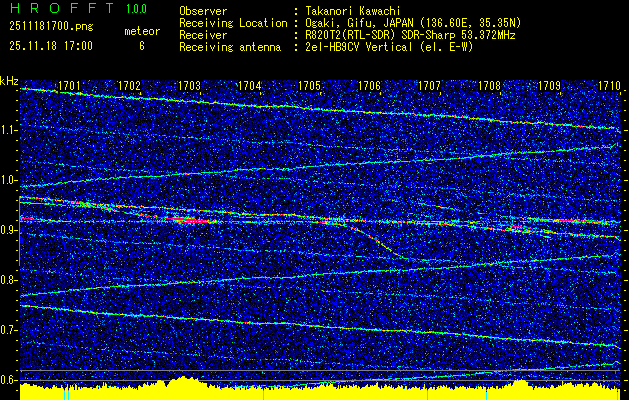Click the antenna text 2el-HB9CV Vertical
This screenshot has height=400, width=629.
click(x=357, y=47)
